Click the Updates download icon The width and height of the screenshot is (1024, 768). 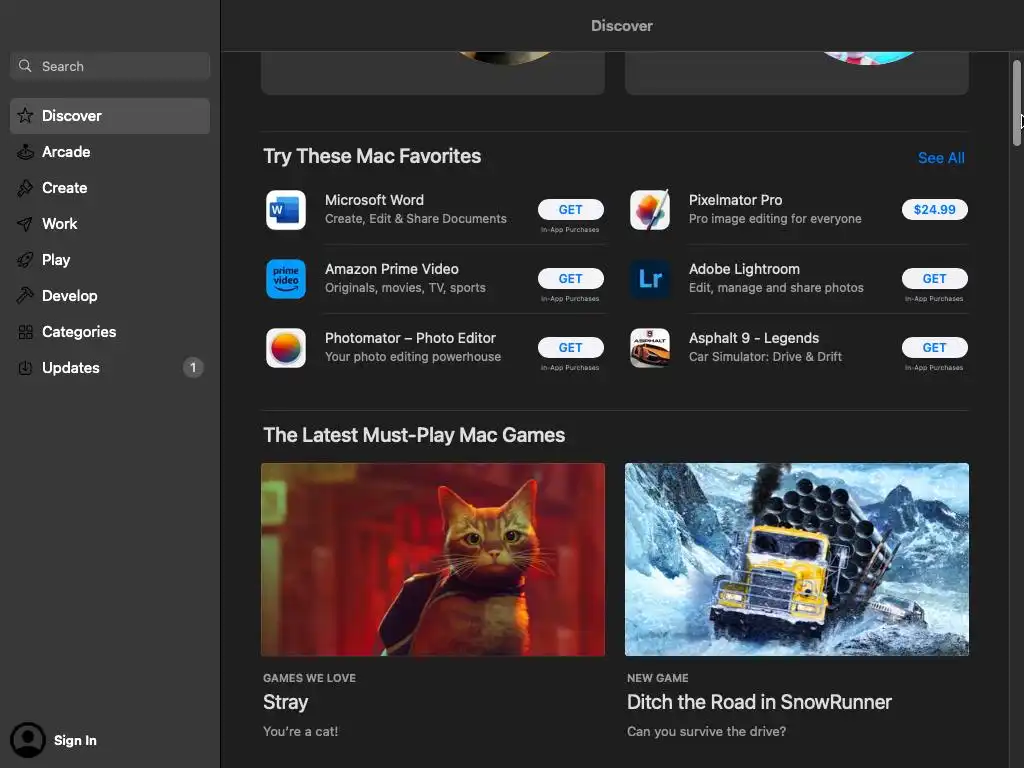pos(25,368)
